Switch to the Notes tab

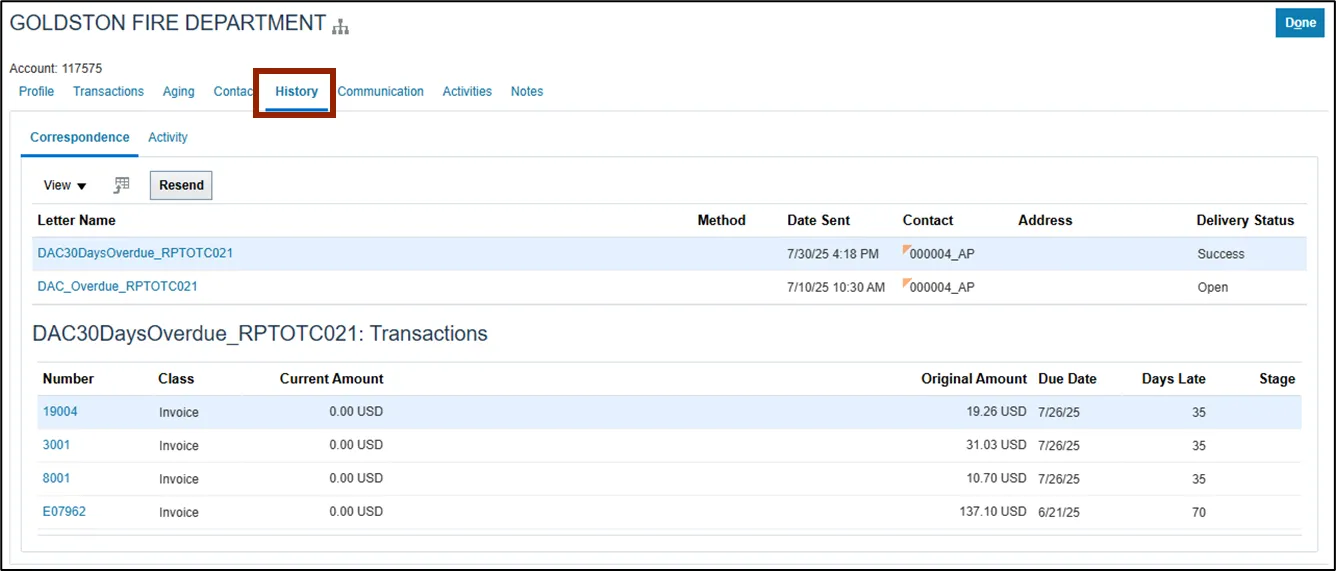click(x=527, y=91)
